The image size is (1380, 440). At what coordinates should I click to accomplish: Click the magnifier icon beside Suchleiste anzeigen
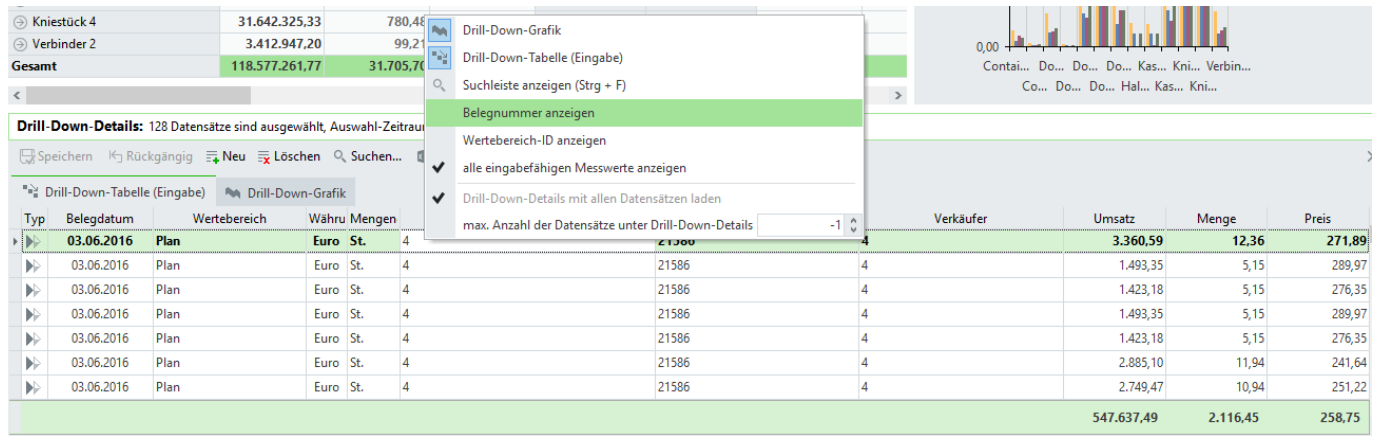(x=439, y=86)
